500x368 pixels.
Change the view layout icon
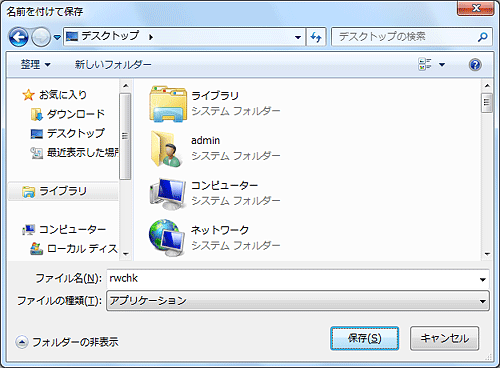[425, 64]
